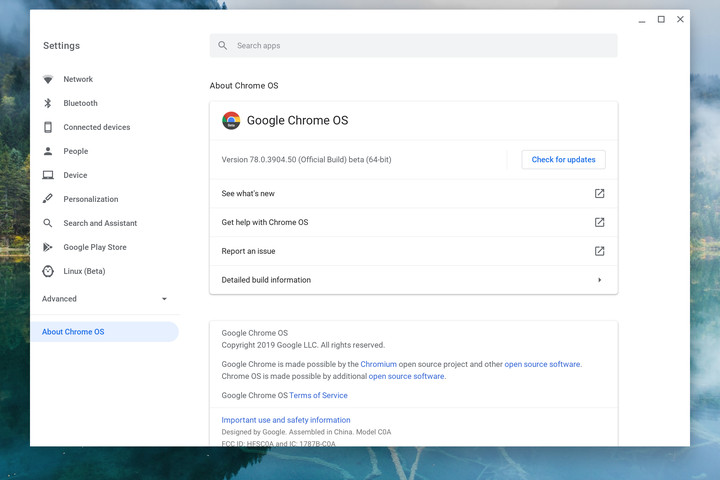Maximize the Settings window
Screen dimensions: 720x480
661,19
